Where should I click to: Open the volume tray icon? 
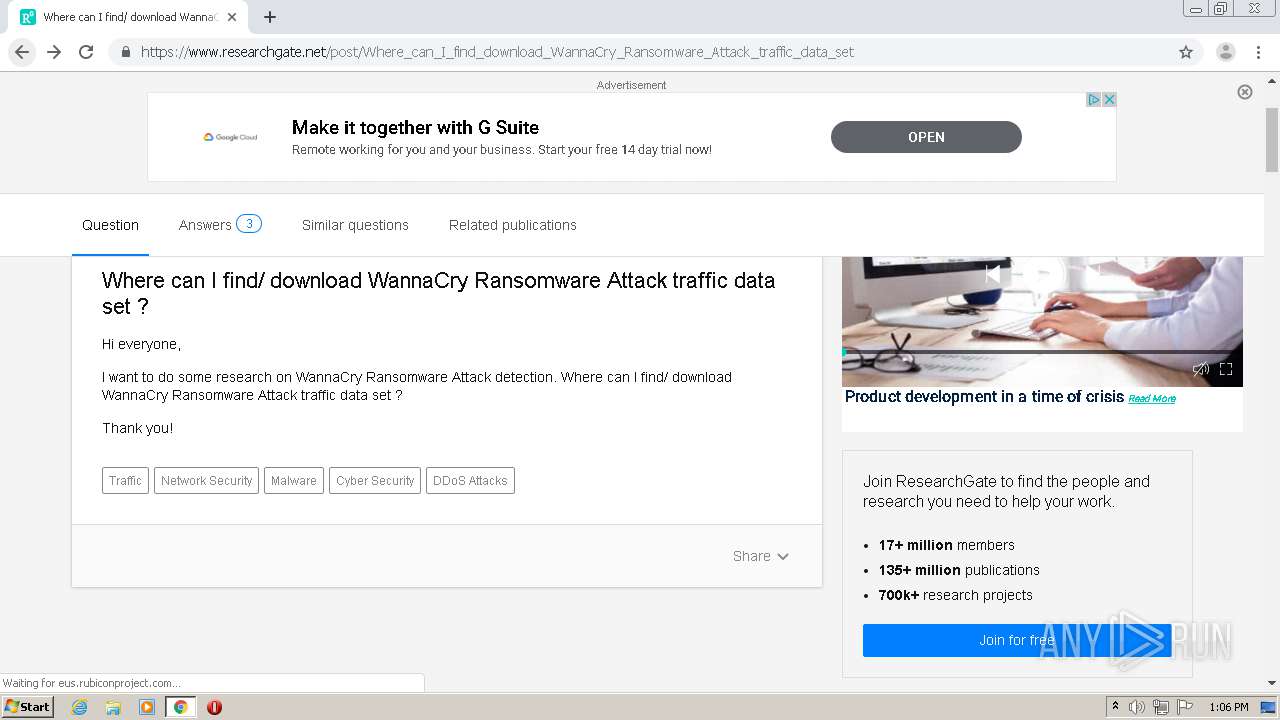click(1136, 707)
